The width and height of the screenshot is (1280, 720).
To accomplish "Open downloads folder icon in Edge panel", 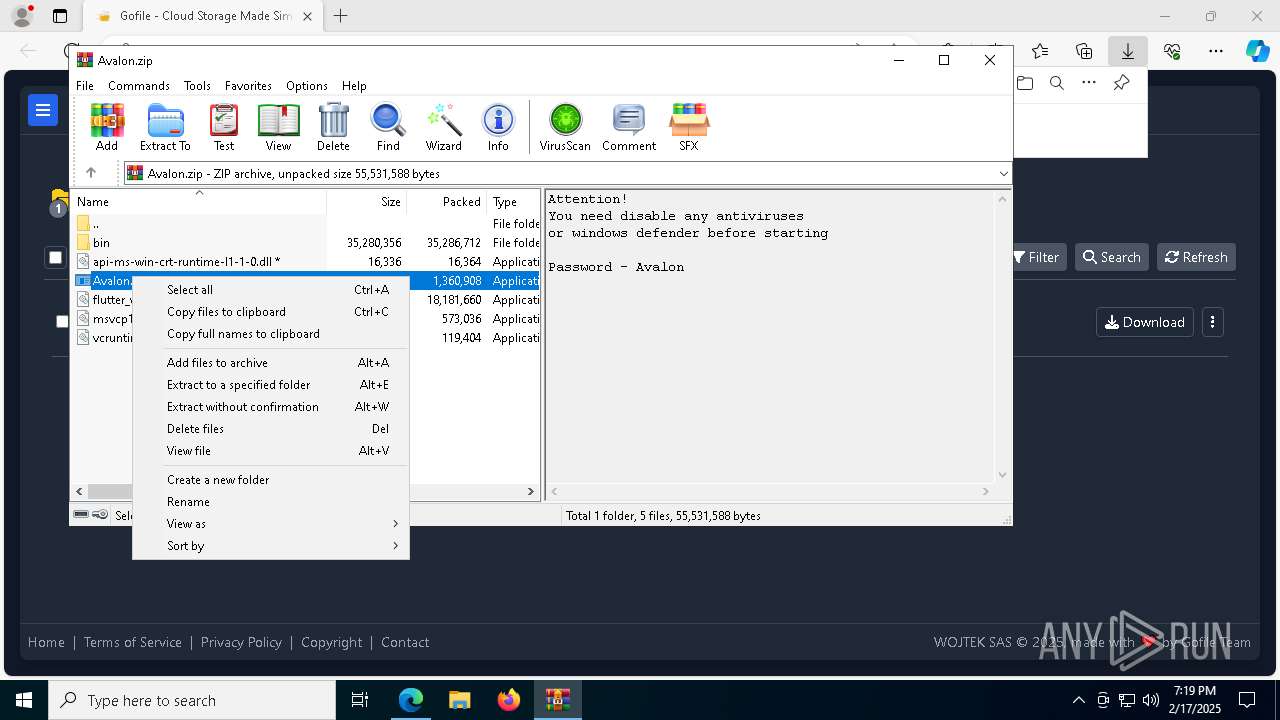I will coord(1025,83).
